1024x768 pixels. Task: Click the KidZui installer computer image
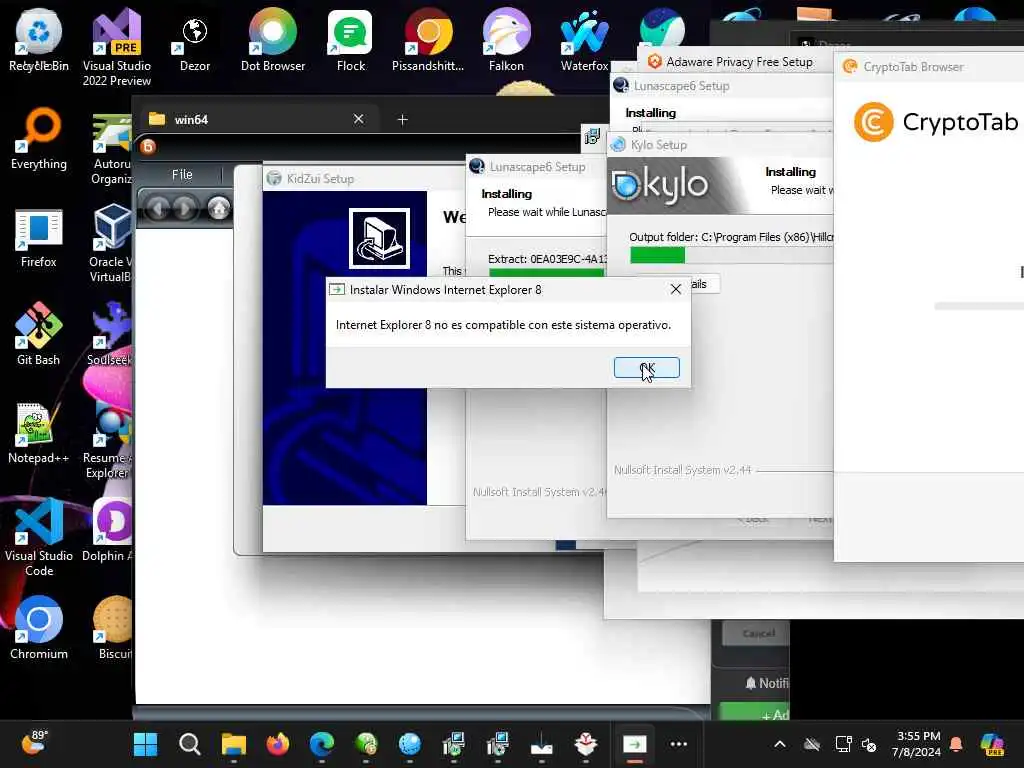coord(379,238)
